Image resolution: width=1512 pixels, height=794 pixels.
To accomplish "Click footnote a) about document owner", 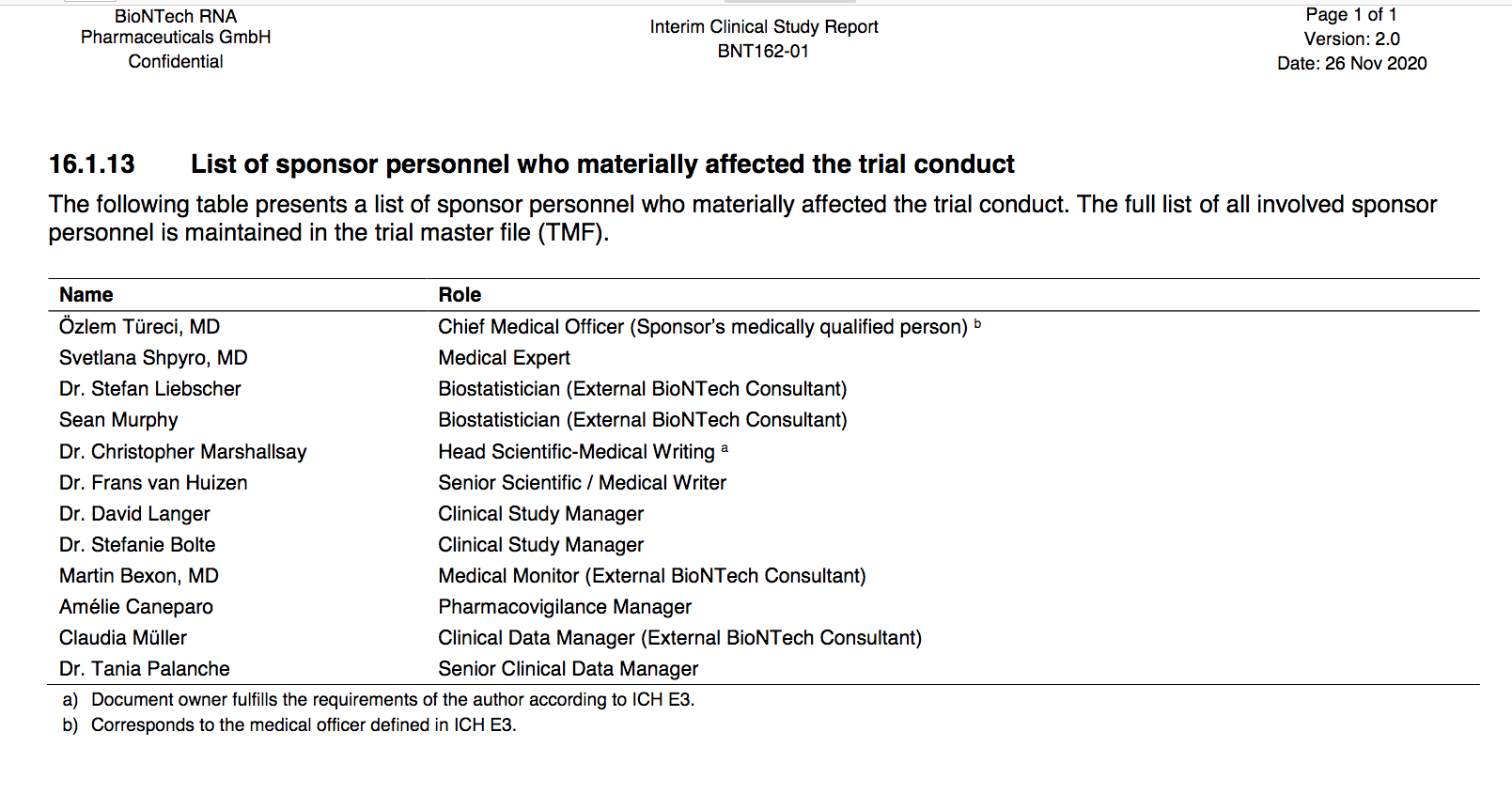I will (392, 700).
